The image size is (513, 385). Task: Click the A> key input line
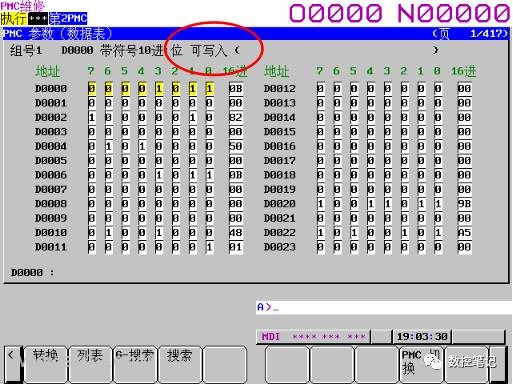pyautogui.click(x=383, y=307)
